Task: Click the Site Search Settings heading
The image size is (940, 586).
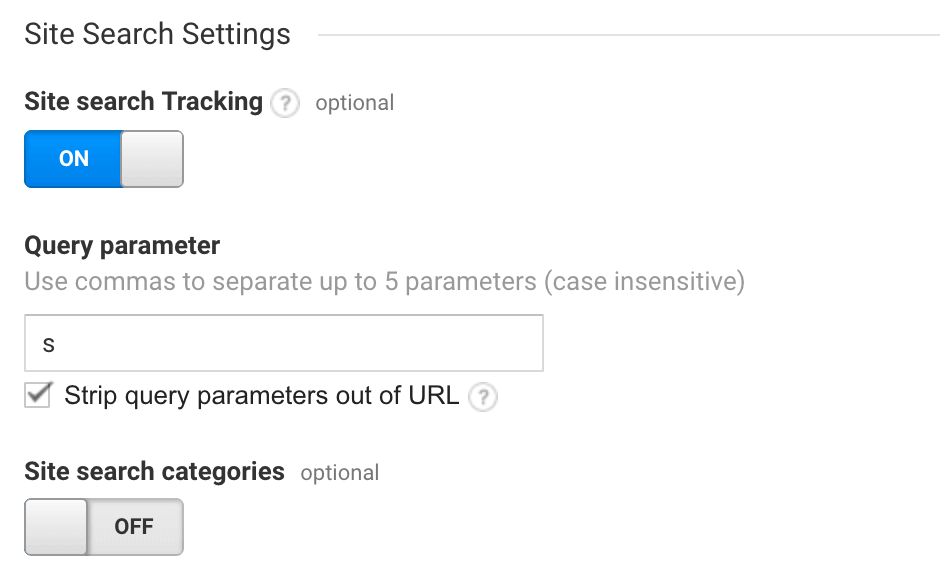Action: (x=157, y=34)
